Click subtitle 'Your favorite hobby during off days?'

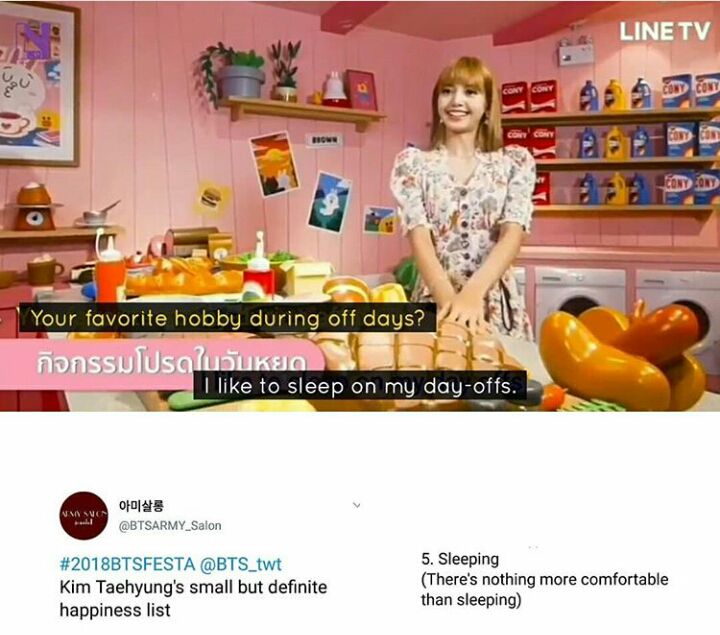[228, 318]
